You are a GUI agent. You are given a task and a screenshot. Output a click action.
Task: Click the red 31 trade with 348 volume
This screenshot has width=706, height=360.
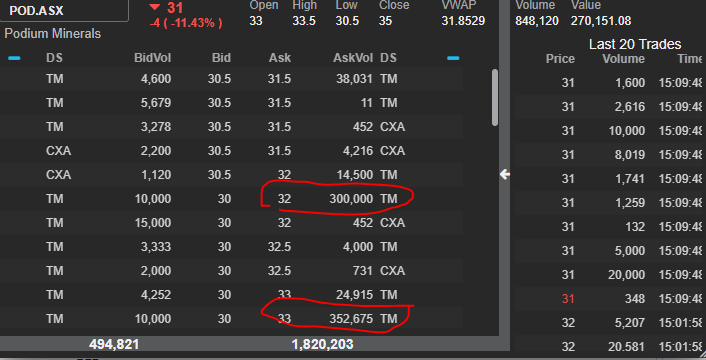tap(610, 299)
